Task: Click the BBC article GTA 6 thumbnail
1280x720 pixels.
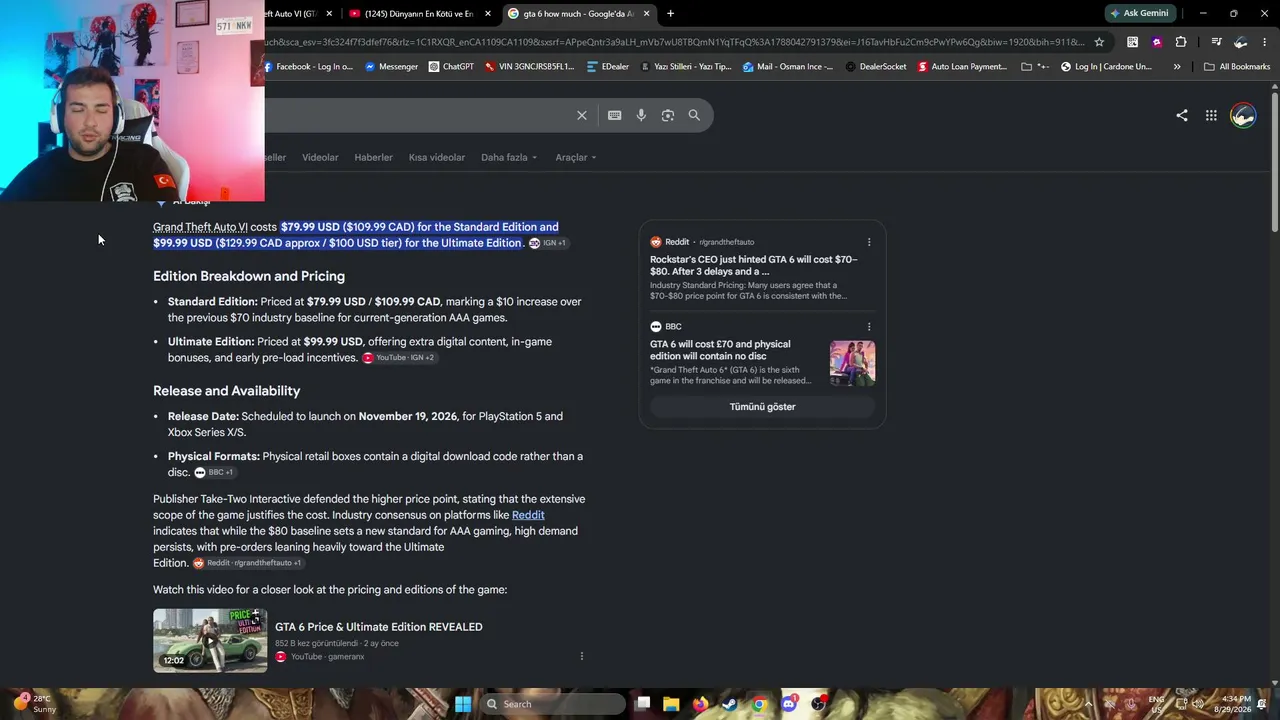Action: [852, 363]
